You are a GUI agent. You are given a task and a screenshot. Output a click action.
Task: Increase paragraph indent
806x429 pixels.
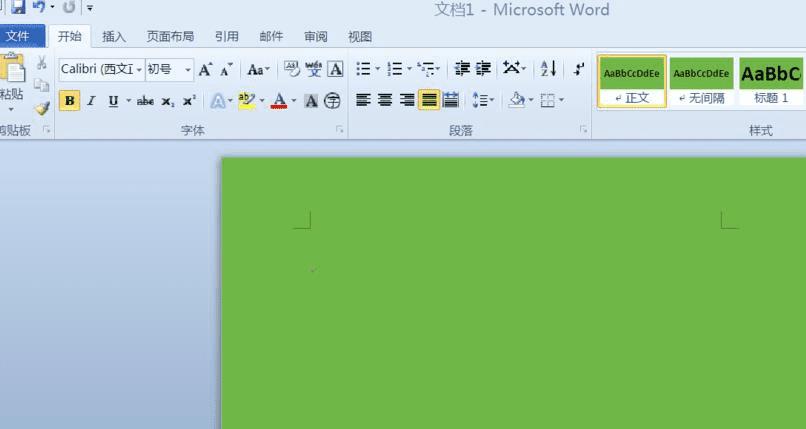(483, 68)
